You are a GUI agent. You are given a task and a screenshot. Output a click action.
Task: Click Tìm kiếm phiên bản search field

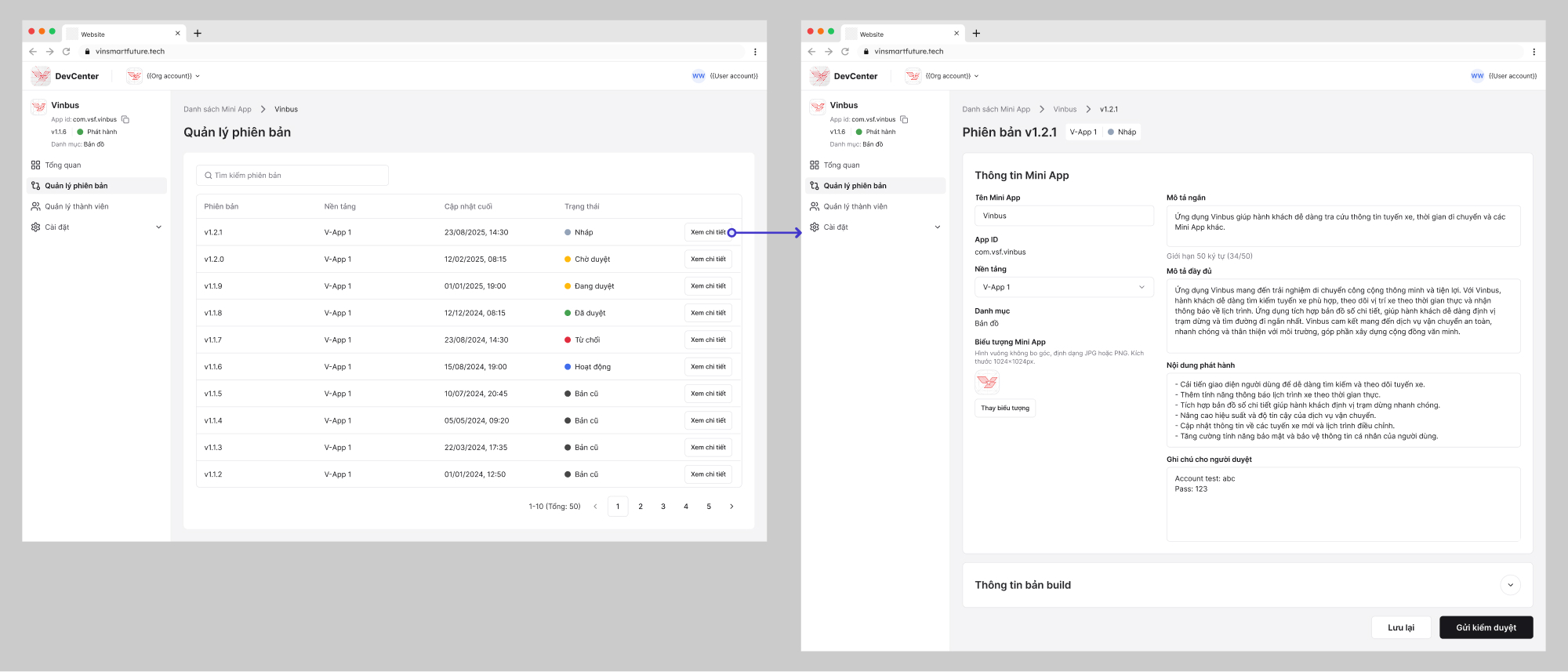point(292,176)
